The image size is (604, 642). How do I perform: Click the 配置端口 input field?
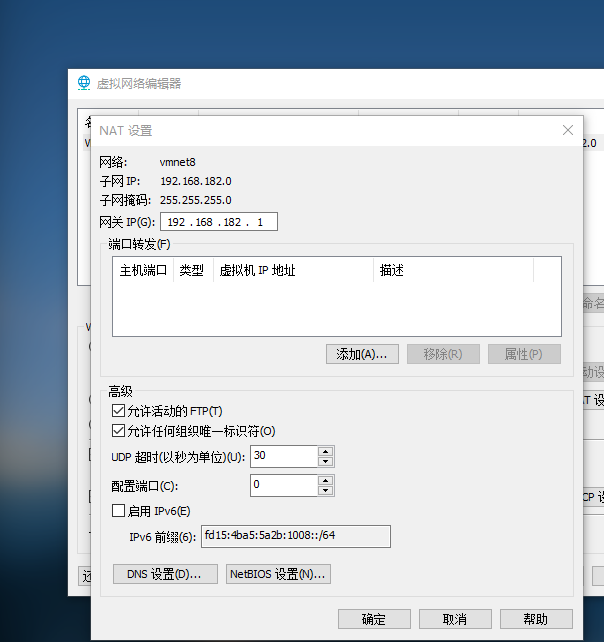284,486
